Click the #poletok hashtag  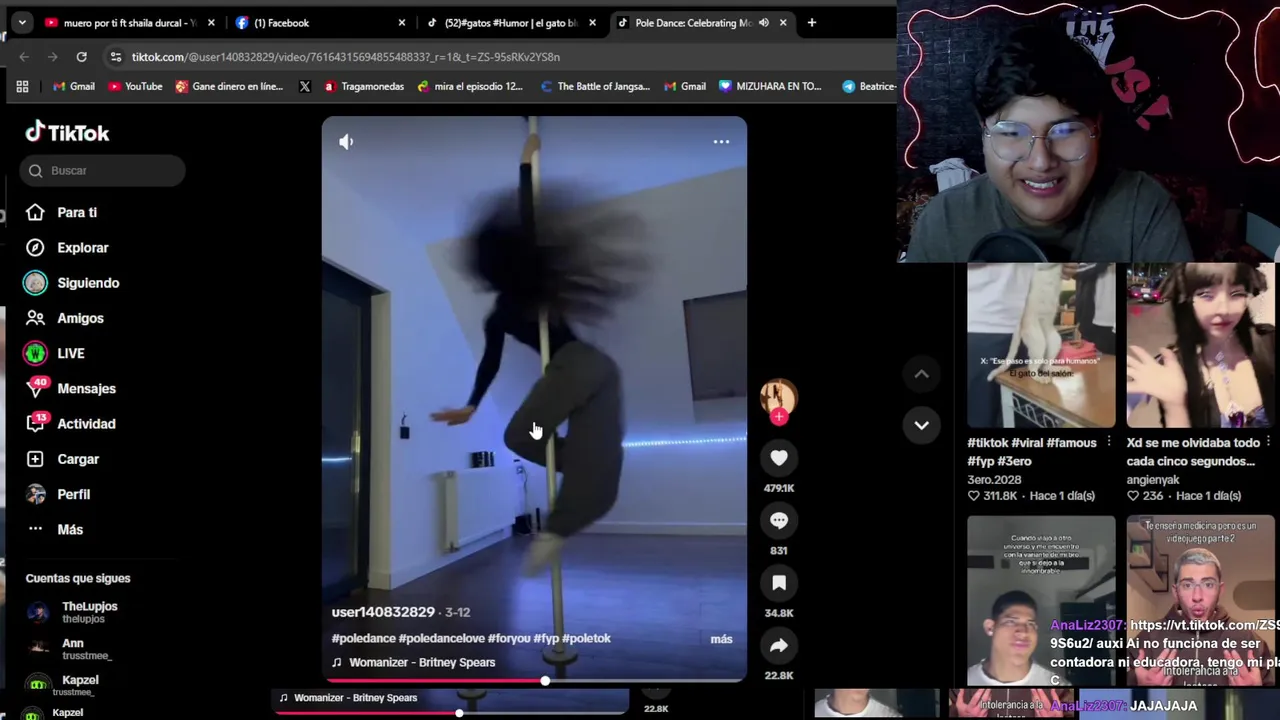click(x=586, y=638)
